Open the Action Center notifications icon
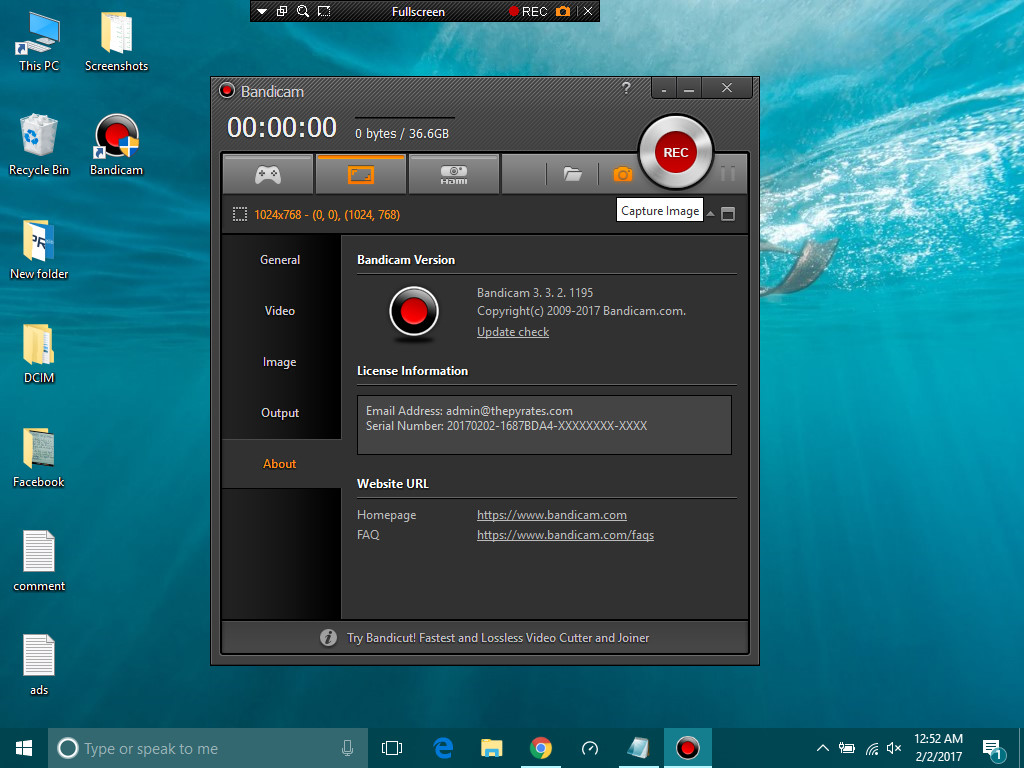The height and width of the screenshot is (768, 1024). 993,750
